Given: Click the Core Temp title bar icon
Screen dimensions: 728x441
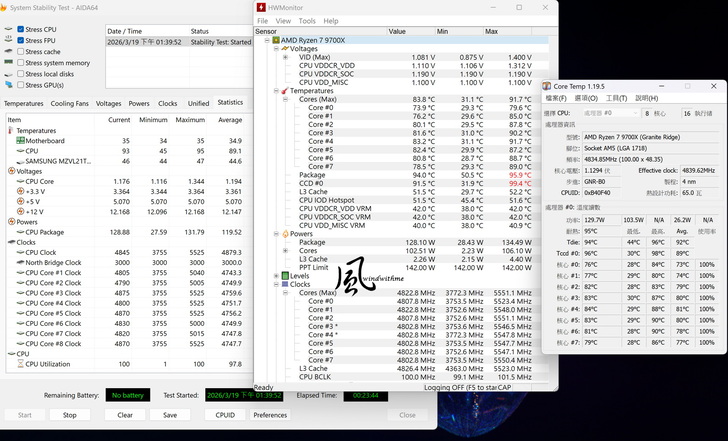Looking at the screenshot, I should [x=547, y=86].
